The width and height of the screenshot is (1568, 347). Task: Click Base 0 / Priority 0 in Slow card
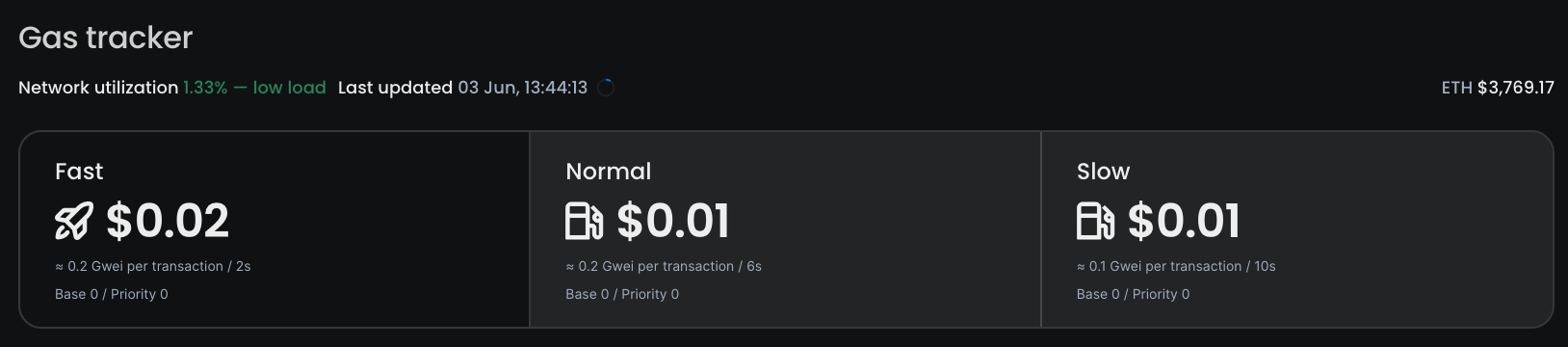pos(1134,294)
